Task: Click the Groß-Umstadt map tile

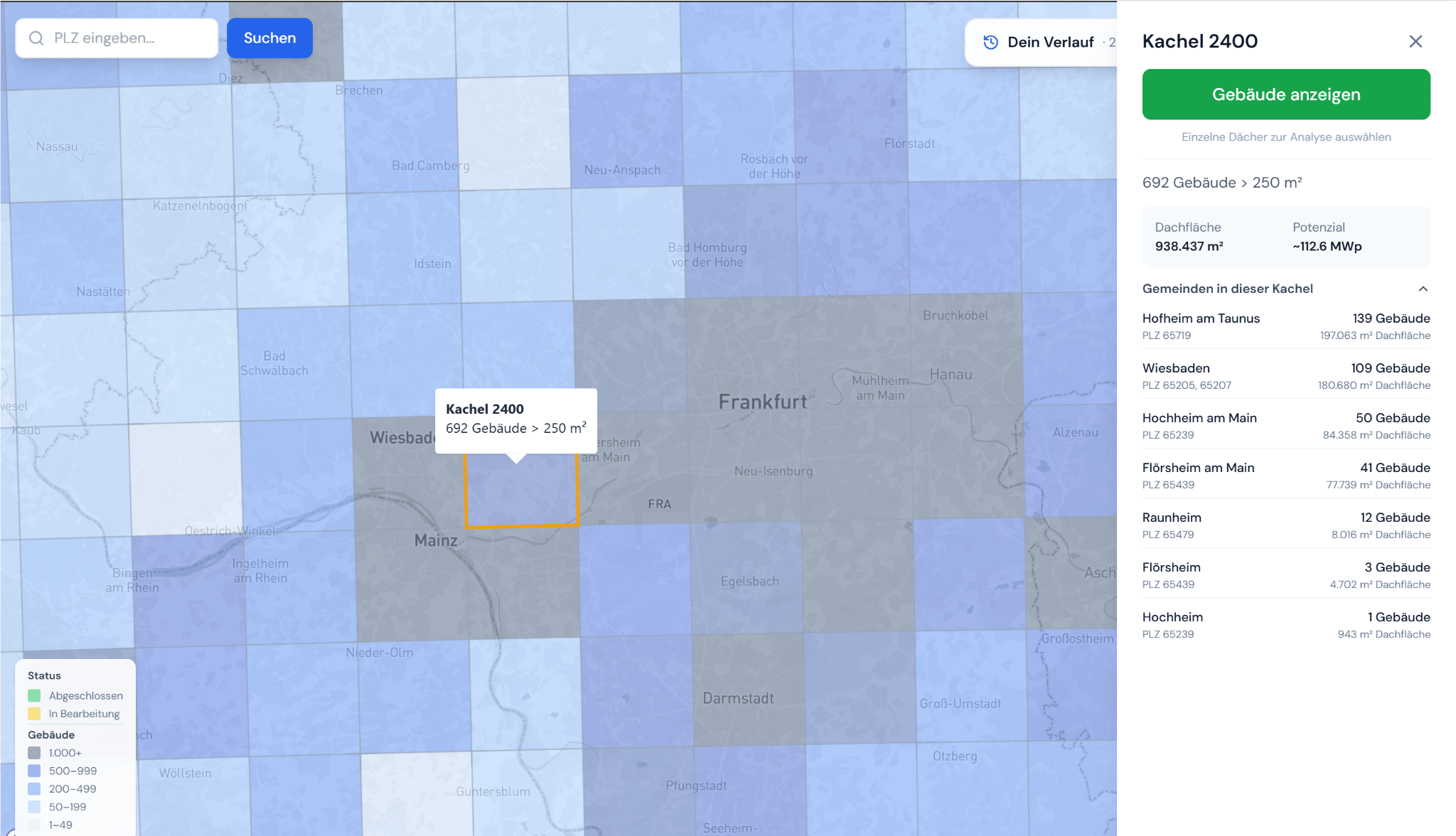Action: click(971, 685)
